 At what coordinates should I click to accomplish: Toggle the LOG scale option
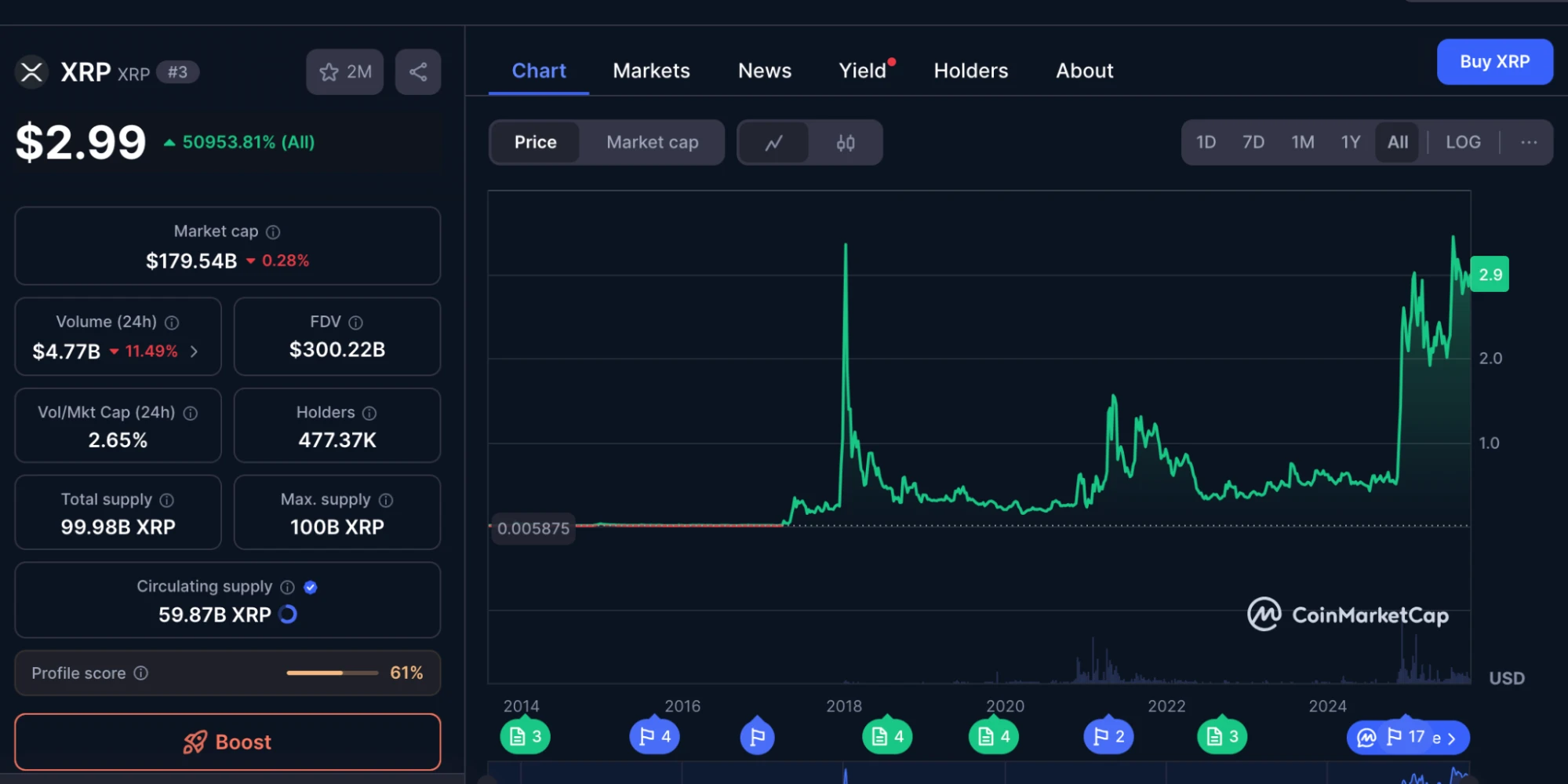click(1462, 143)
